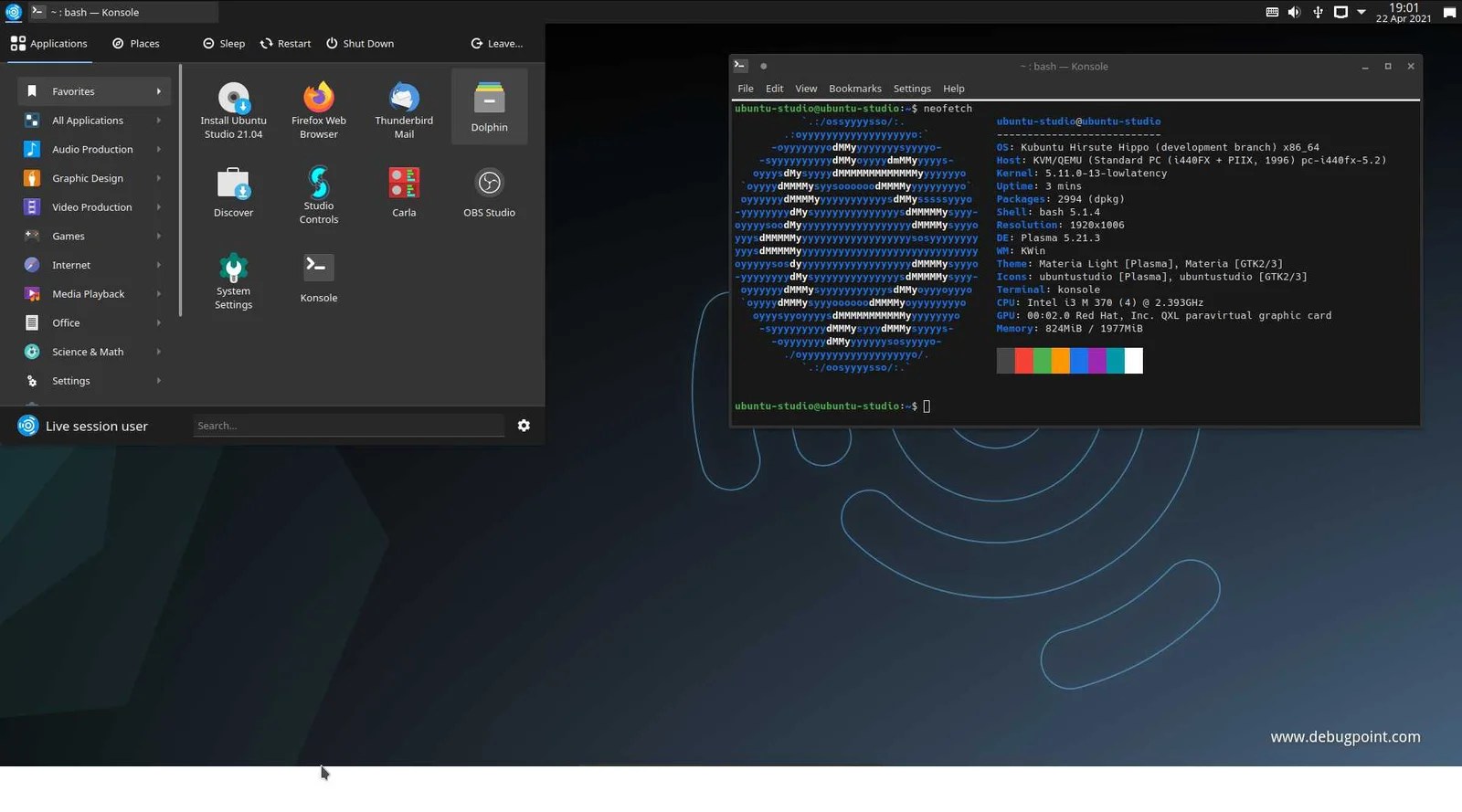The height and width of the screenshot is (812, 1462).
Task: Open the launcher configuration gear icon
Action: click(524, 426)
